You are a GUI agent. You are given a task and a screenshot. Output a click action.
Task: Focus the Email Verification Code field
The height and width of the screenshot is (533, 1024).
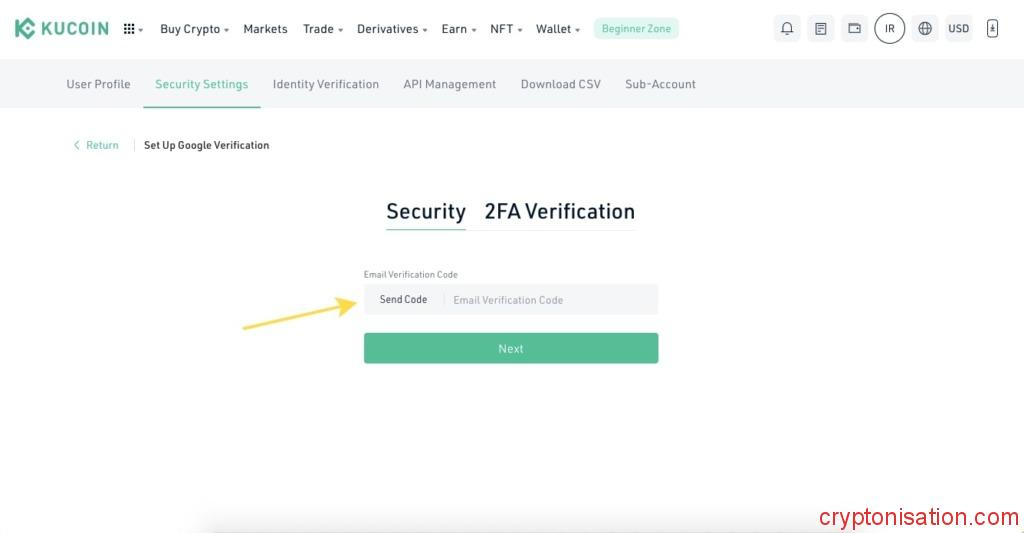point(550,300)
